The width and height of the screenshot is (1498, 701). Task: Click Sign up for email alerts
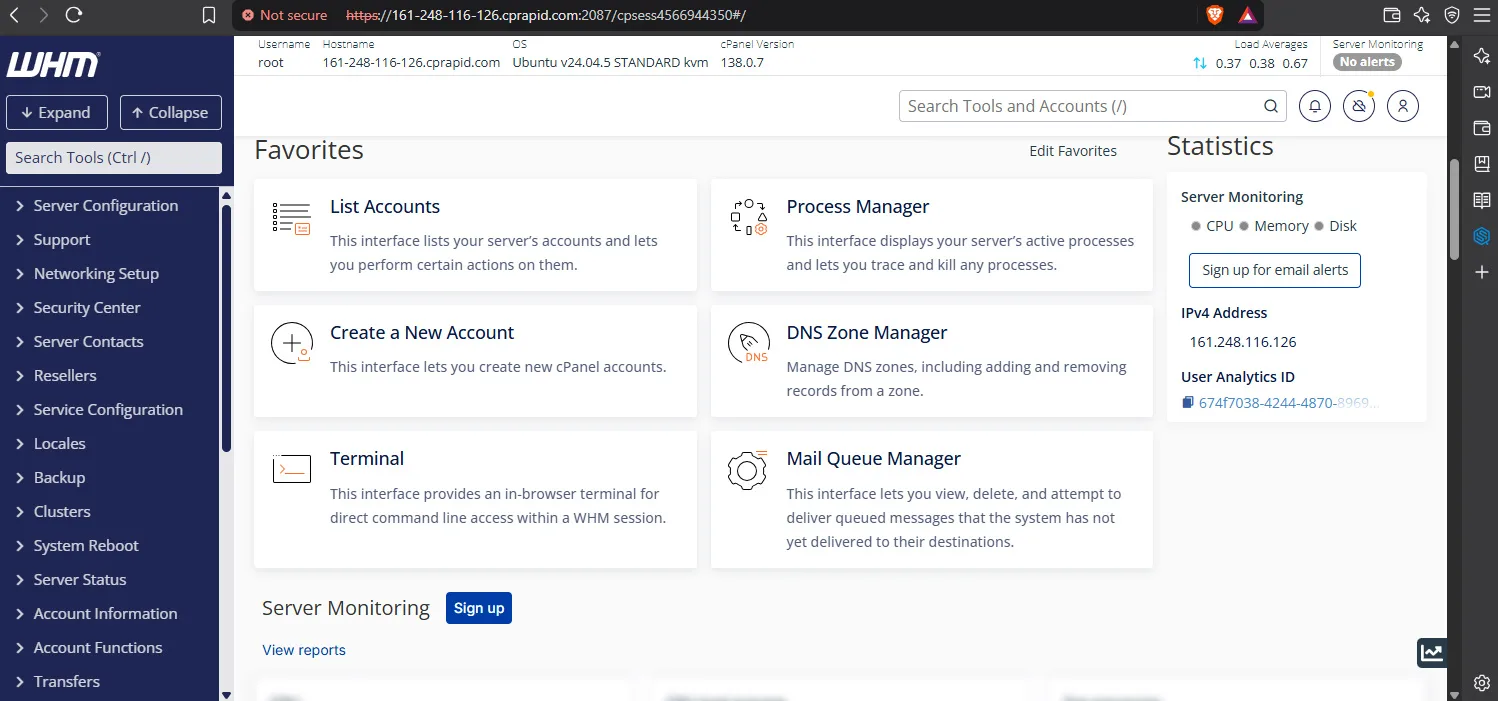point(1275,270)
